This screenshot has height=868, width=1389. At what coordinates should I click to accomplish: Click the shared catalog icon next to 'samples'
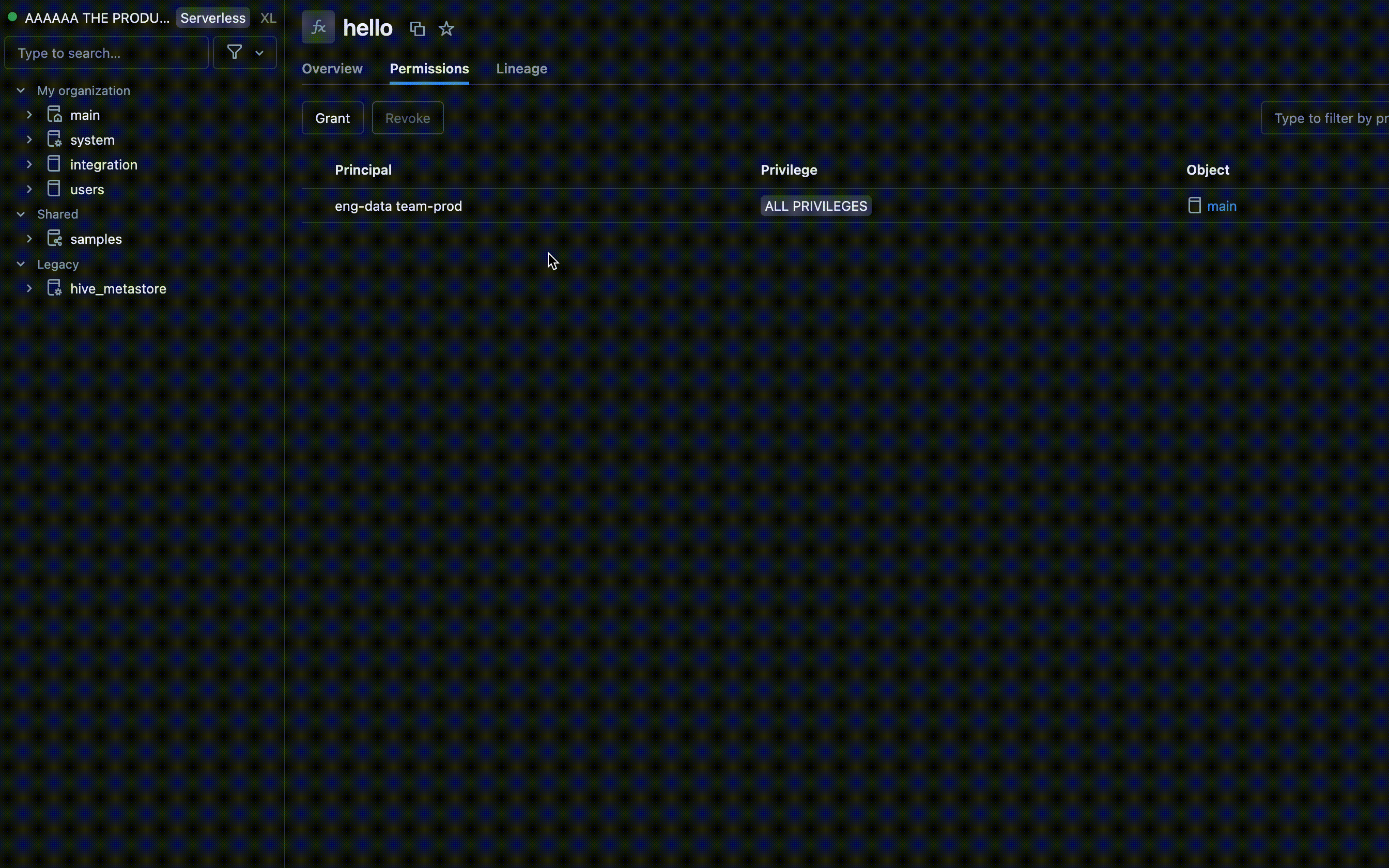click(x=54, y=238)
